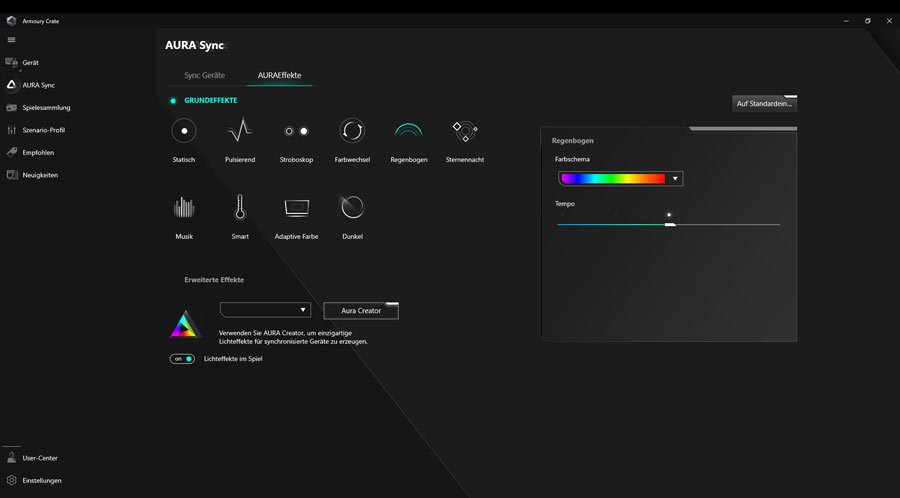Open the Empfohlen menu entry
Viewport: 900px width, 498px height.
[38, 153]
